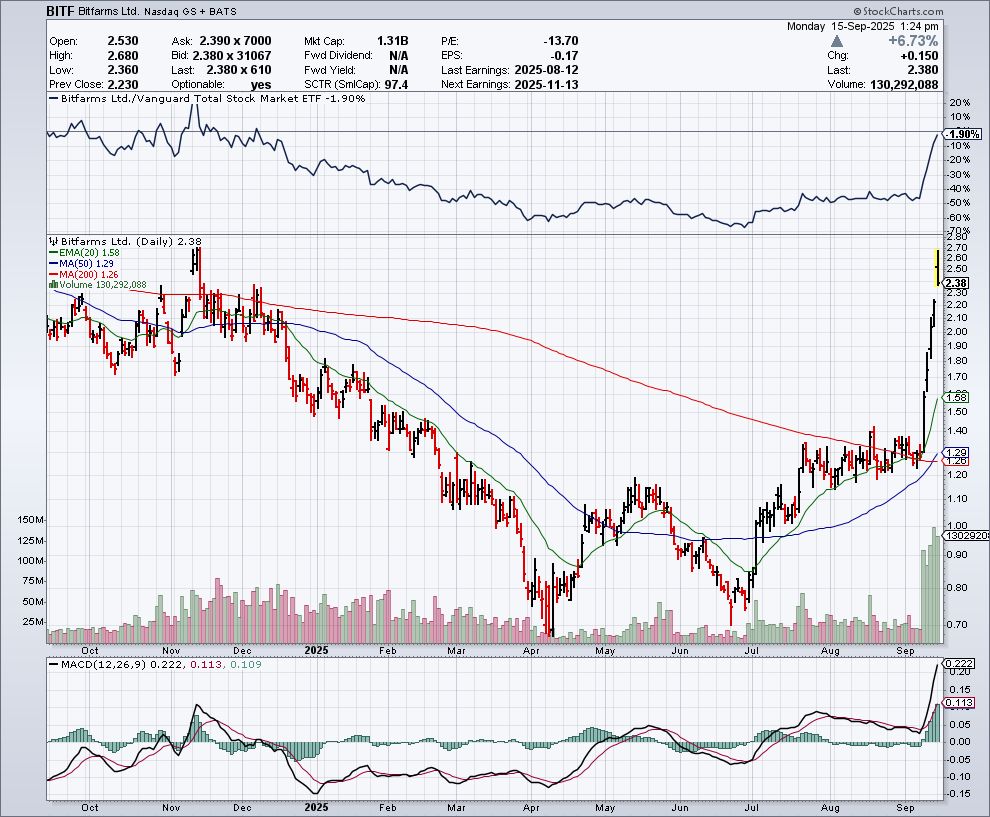Click the 150M volume axis label
Viewport: 990px width, 817px height.
coord(31,520)
